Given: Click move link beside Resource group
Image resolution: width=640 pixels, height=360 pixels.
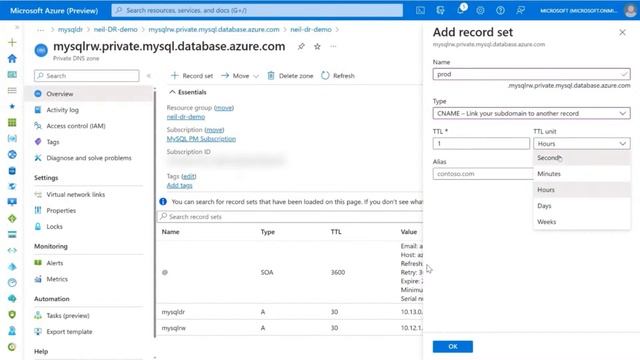Looking at the screenshot, I should 224,108.
